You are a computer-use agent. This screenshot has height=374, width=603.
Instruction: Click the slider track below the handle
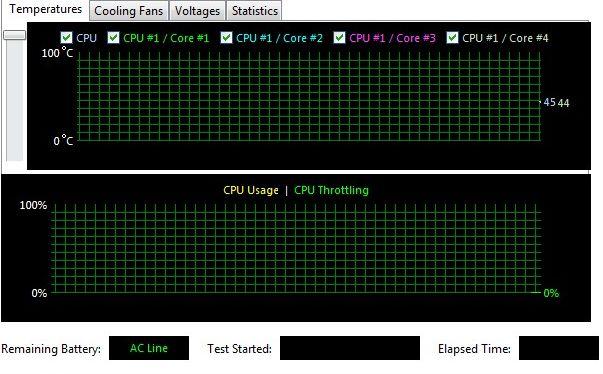click(x=15, y=101)
